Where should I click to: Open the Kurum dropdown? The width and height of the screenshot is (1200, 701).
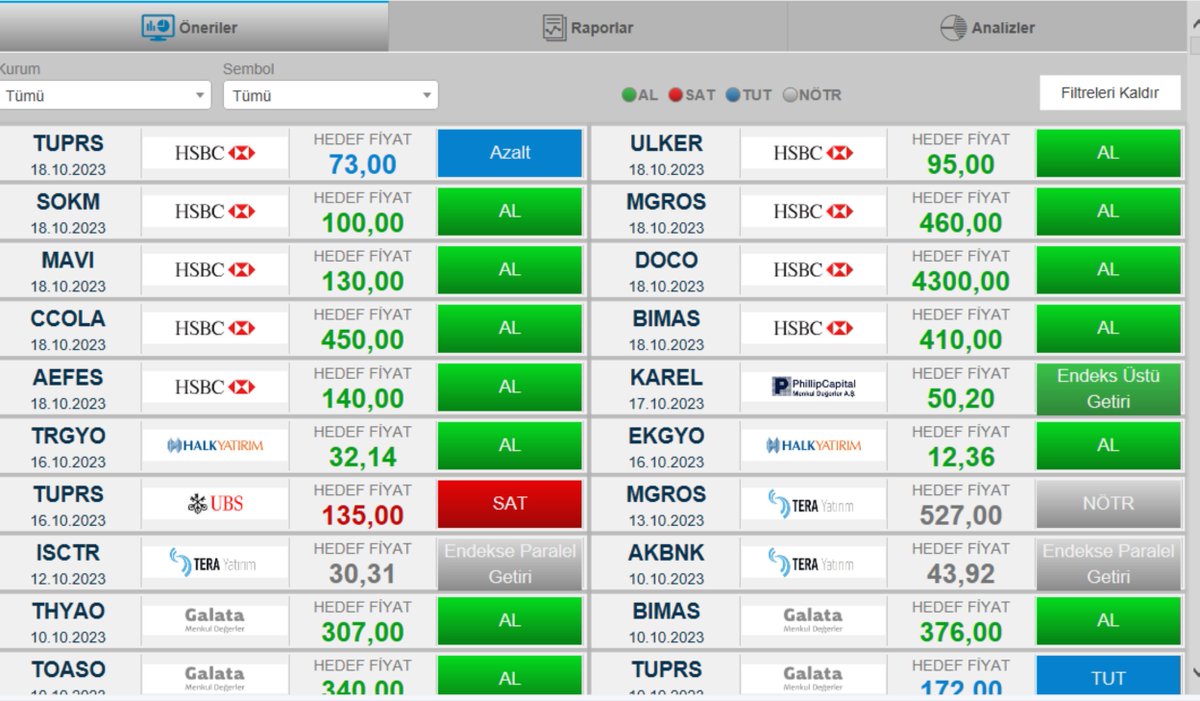click(x=105, y=95)
